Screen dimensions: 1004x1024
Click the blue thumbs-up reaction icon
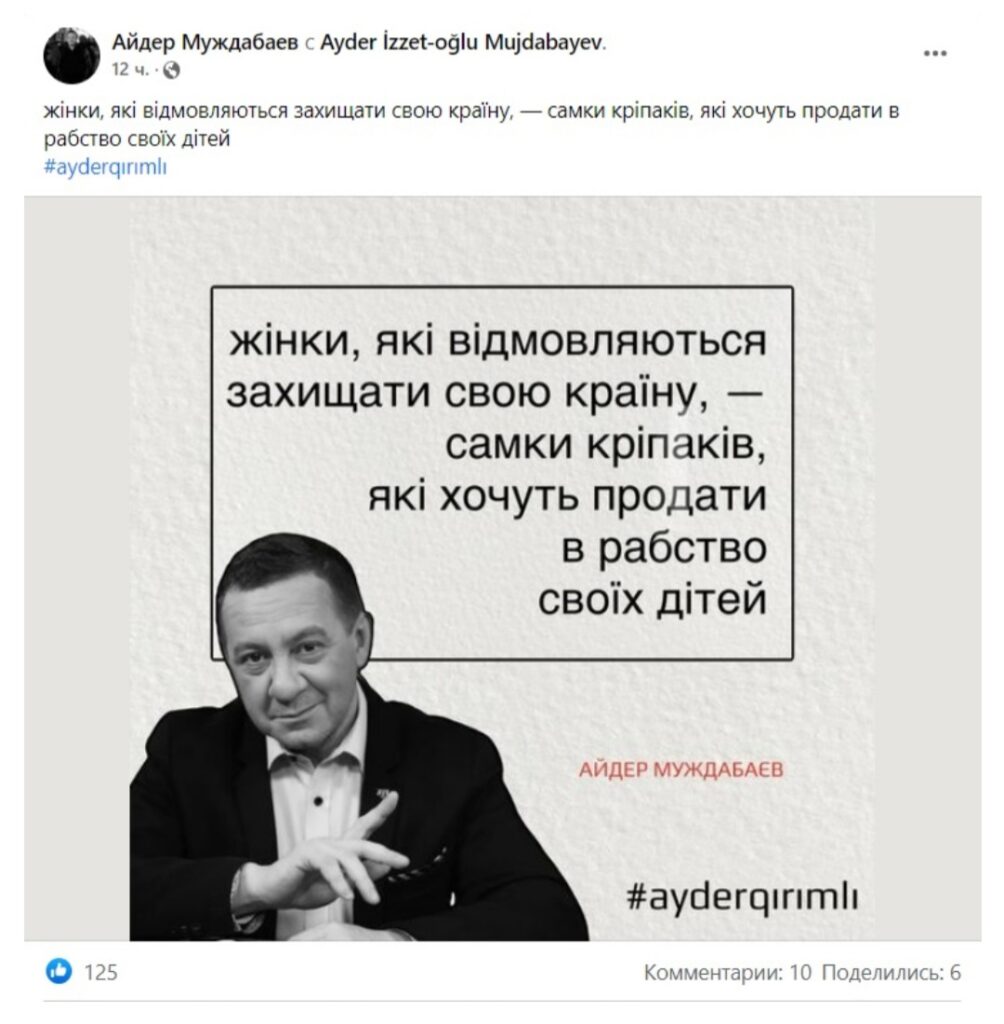(59, 972)
